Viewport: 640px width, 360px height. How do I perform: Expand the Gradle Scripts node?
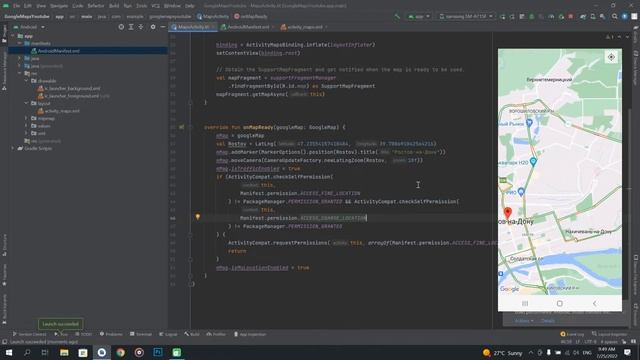pyautogui.click(x=13, y=148)
